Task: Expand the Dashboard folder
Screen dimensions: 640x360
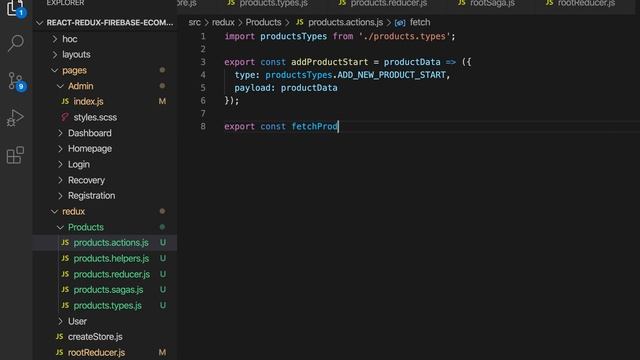Action: (x=60, y=133)
